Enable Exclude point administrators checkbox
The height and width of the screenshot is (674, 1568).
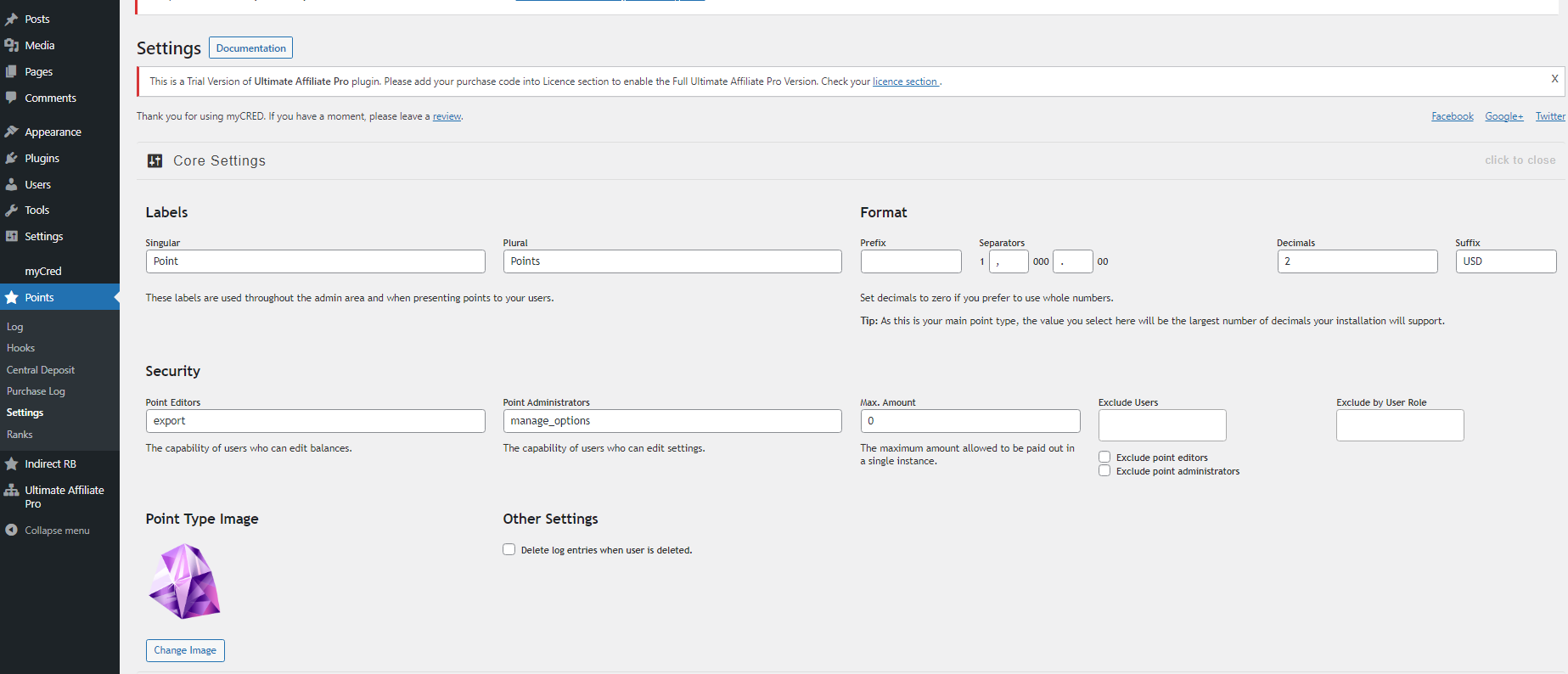(1104, 470)
